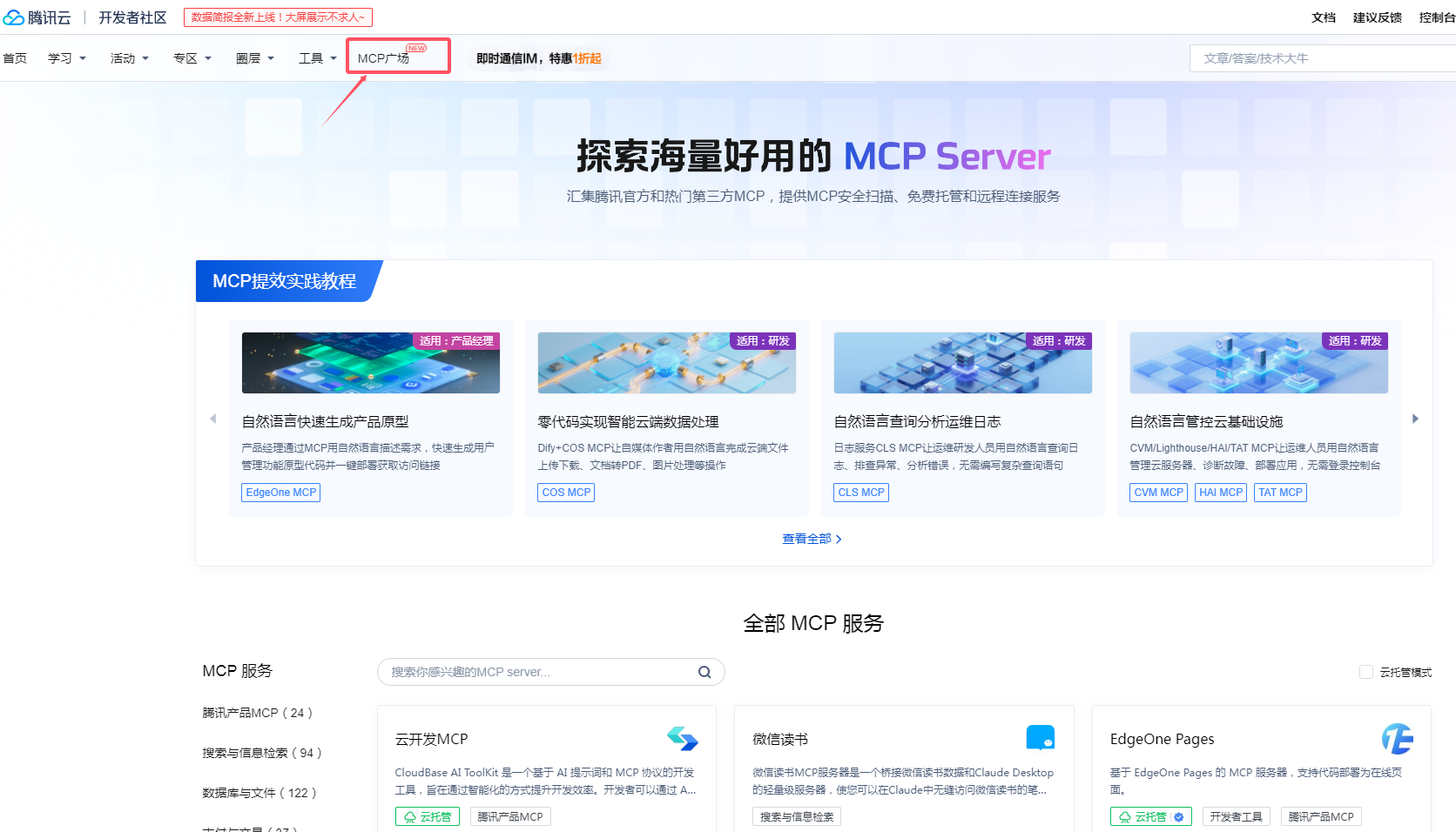Screen dimensions: 1456x832
Task: Click 腾讯产品MCP tag on 云开发MCP card
Action: [x=510, y=816]
